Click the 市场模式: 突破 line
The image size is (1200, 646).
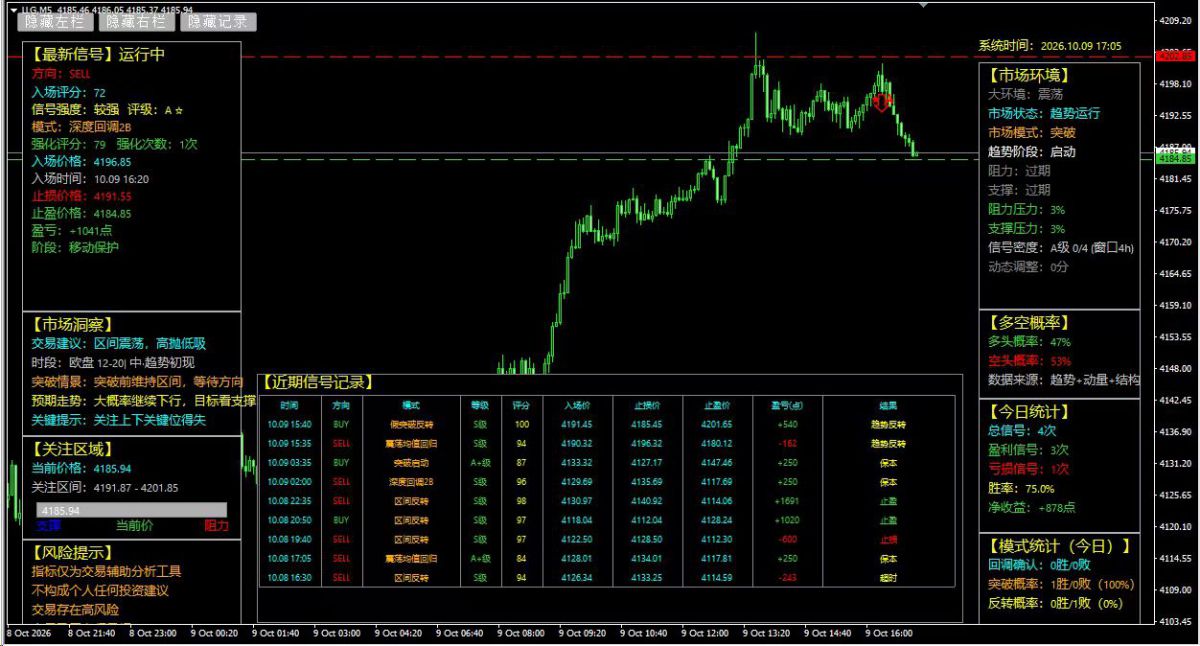1031,132
